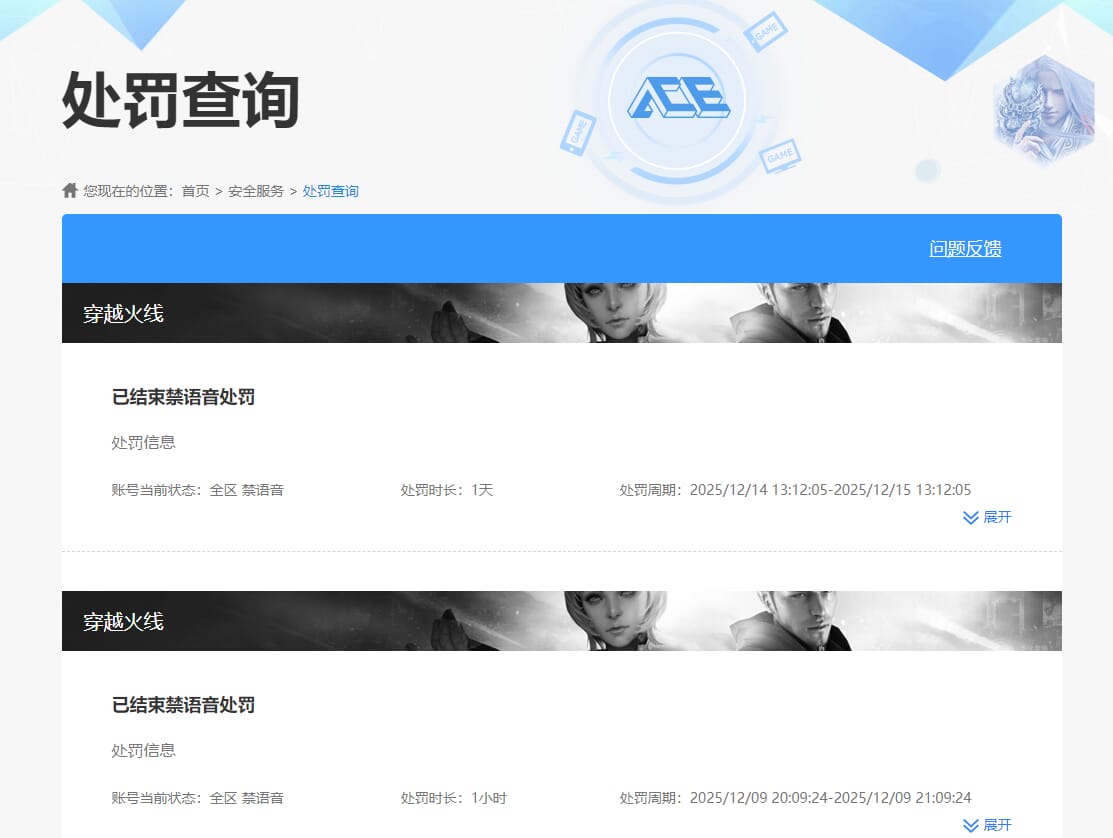Click the period 2025/12/09 20:09:24-2025/12/09 21:09:24
1113x838 pixels.
(x=830, y=798)
